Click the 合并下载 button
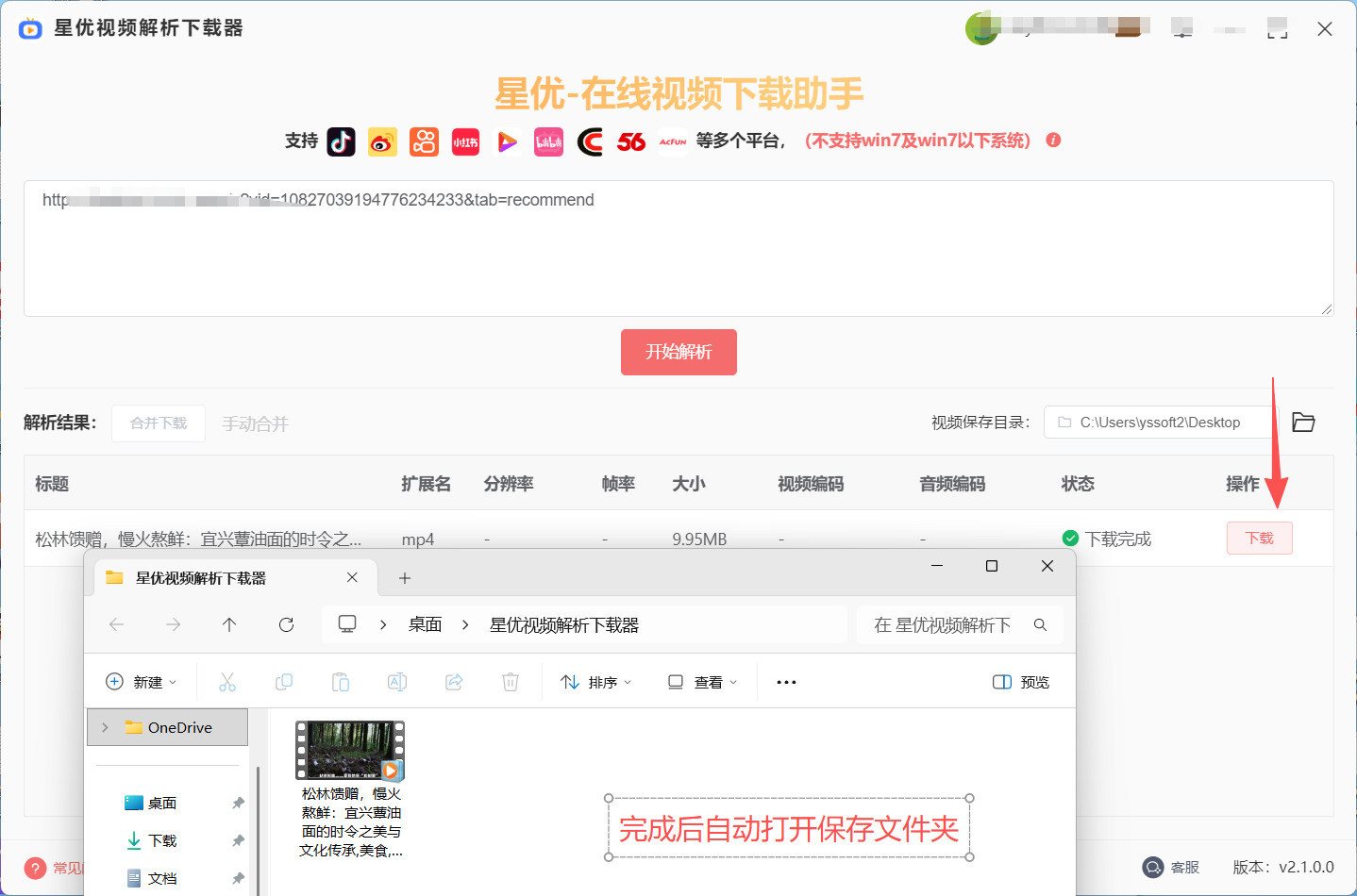Screen dimensions: 1357x896 [159, 423]
